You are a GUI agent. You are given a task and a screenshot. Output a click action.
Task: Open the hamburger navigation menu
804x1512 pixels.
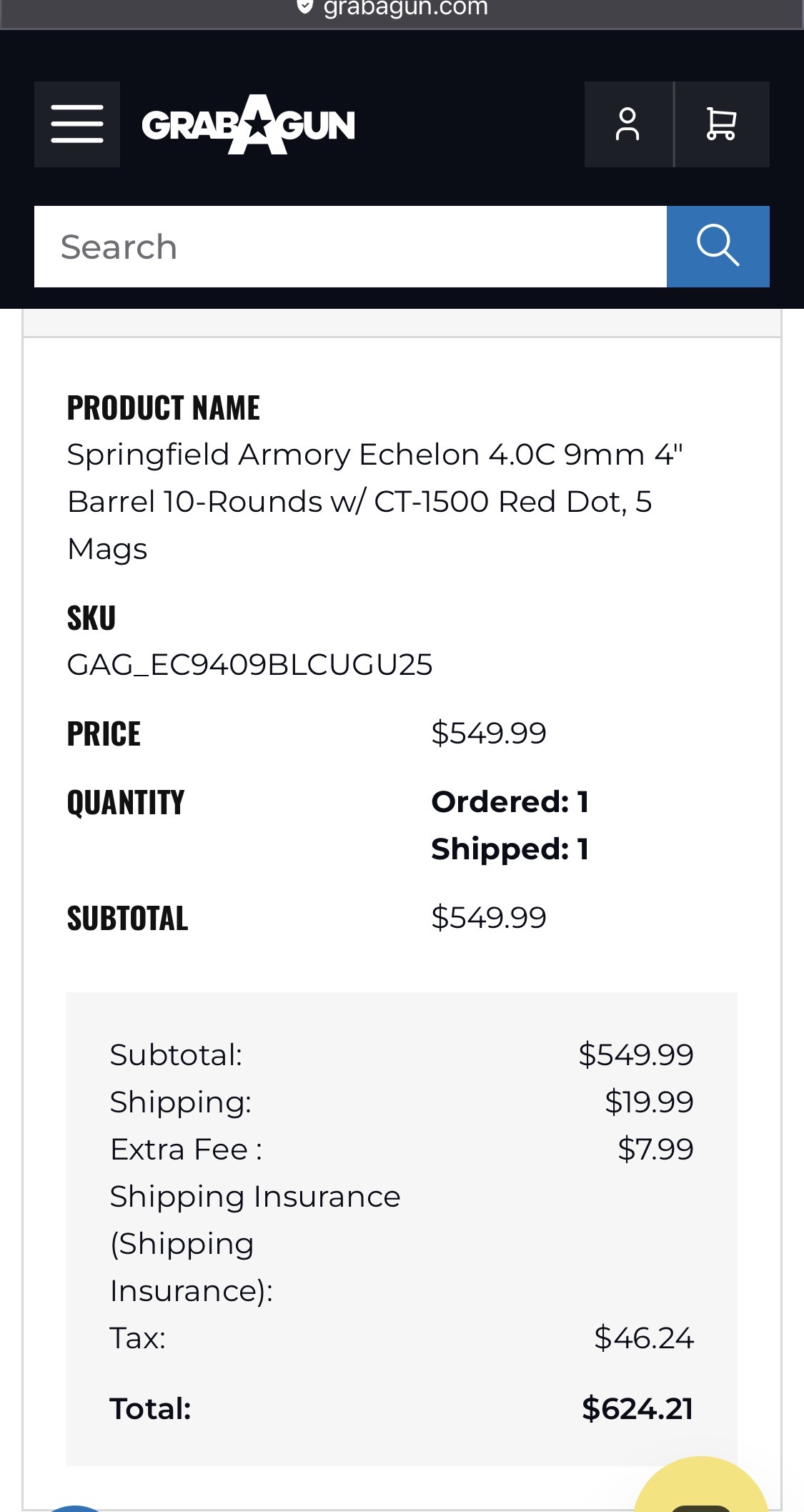[x=77, y=124]
